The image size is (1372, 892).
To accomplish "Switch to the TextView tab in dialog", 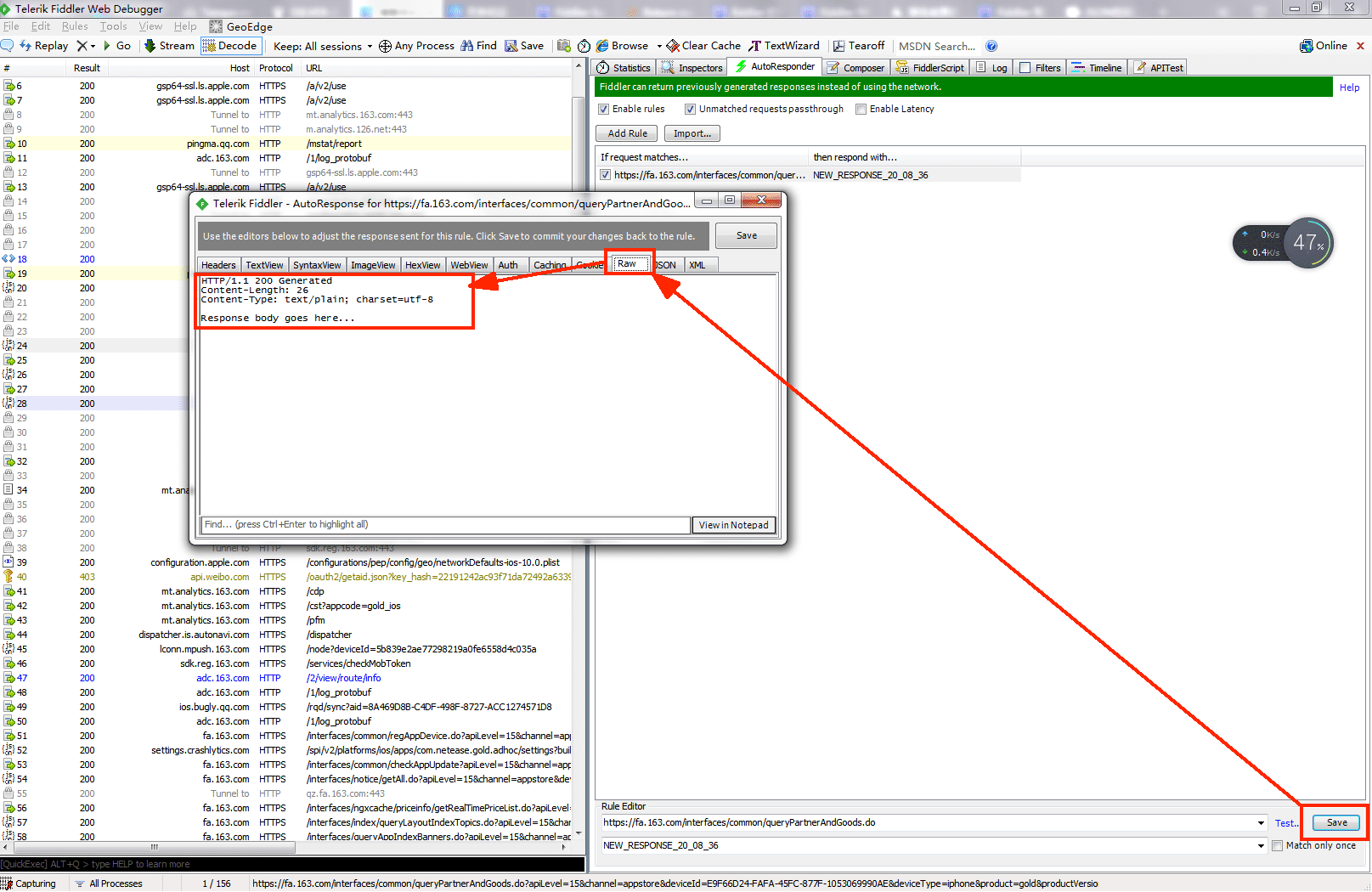I will pyautogui.click(x=265, y=265).
